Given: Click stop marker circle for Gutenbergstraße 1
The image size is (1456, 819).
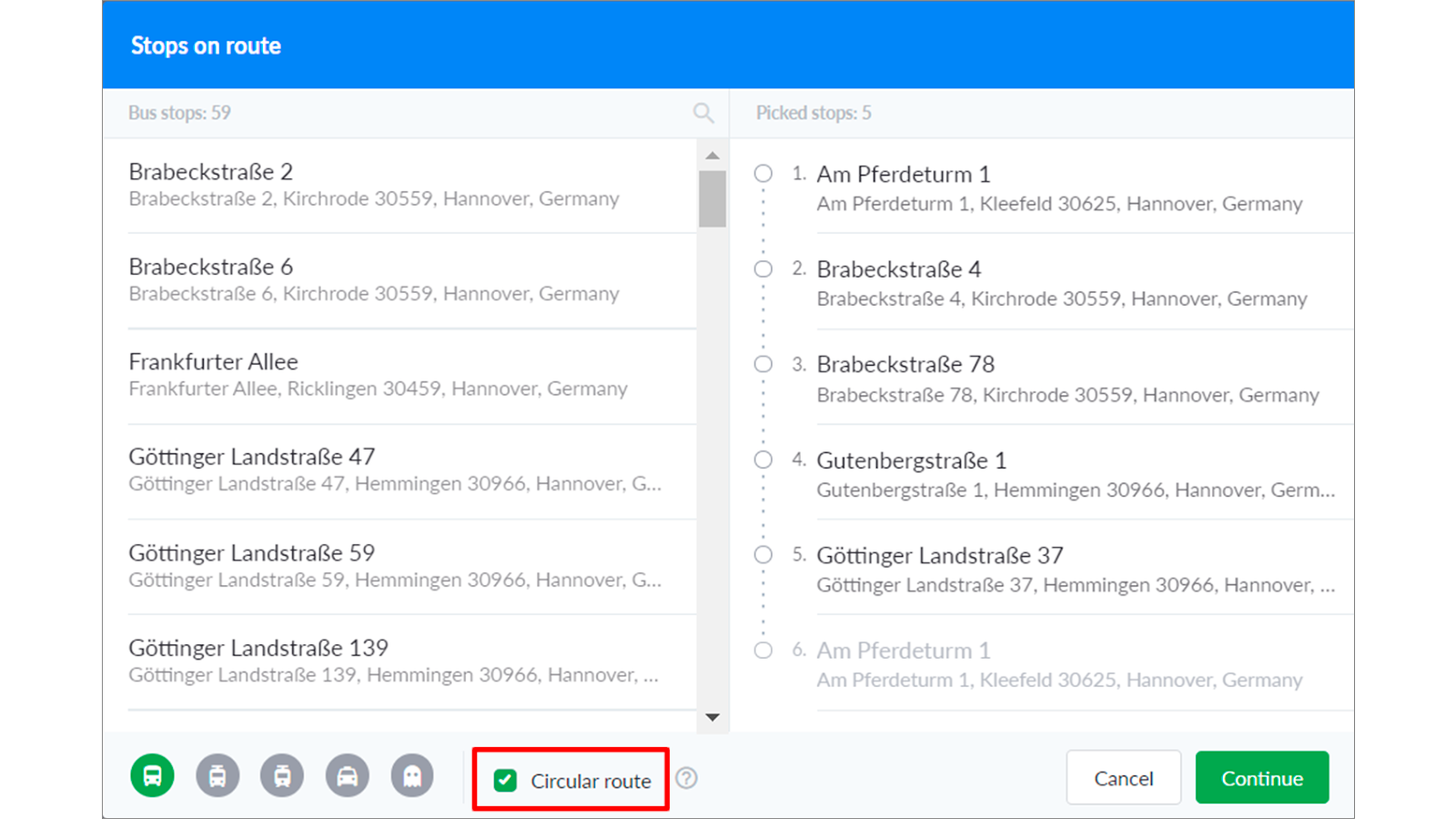Looking at the screenshot, I should [x=763, y=460].
